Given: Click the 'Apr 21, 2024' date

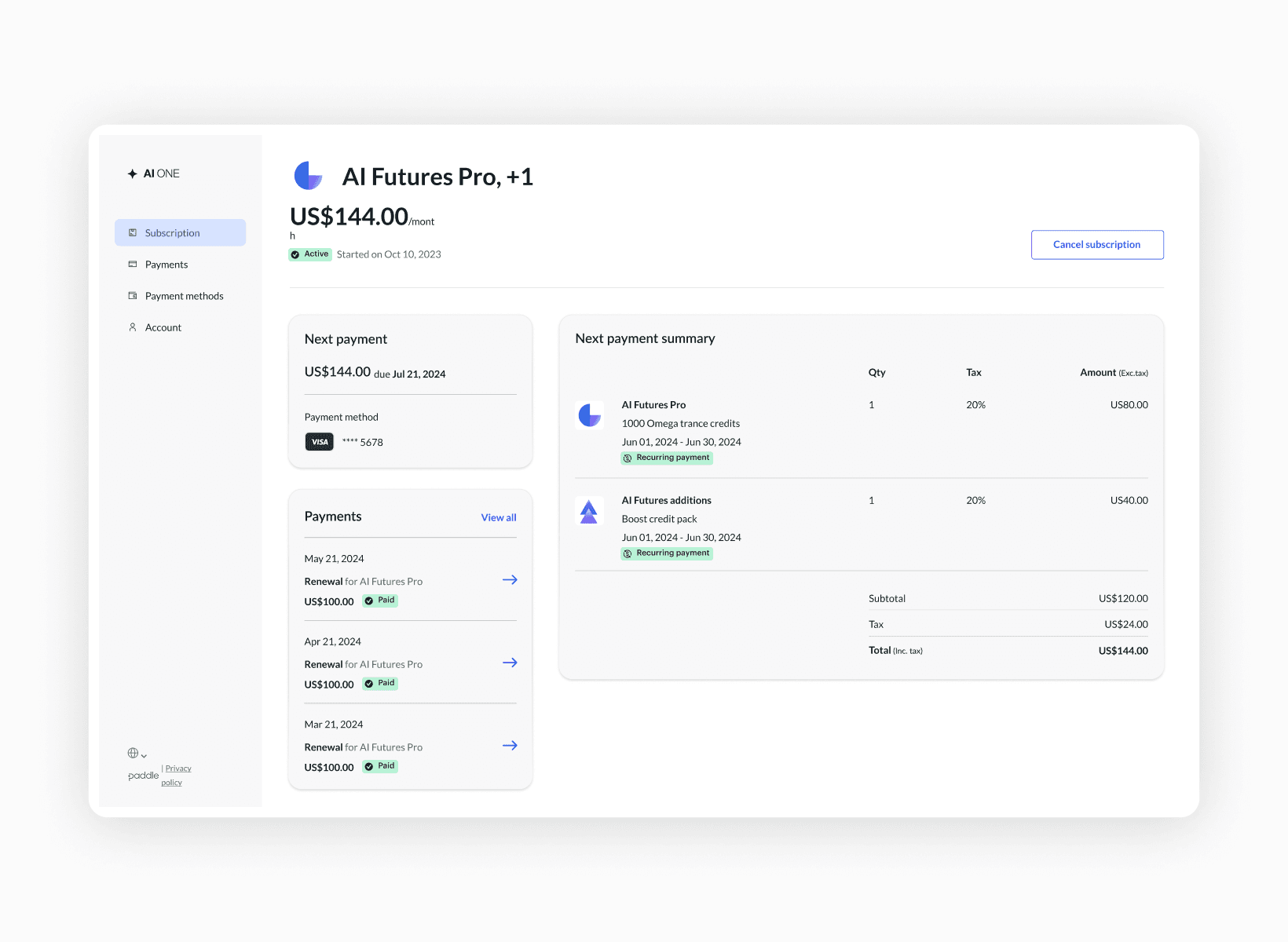Looking at the screenshot, I should point(332,641).
